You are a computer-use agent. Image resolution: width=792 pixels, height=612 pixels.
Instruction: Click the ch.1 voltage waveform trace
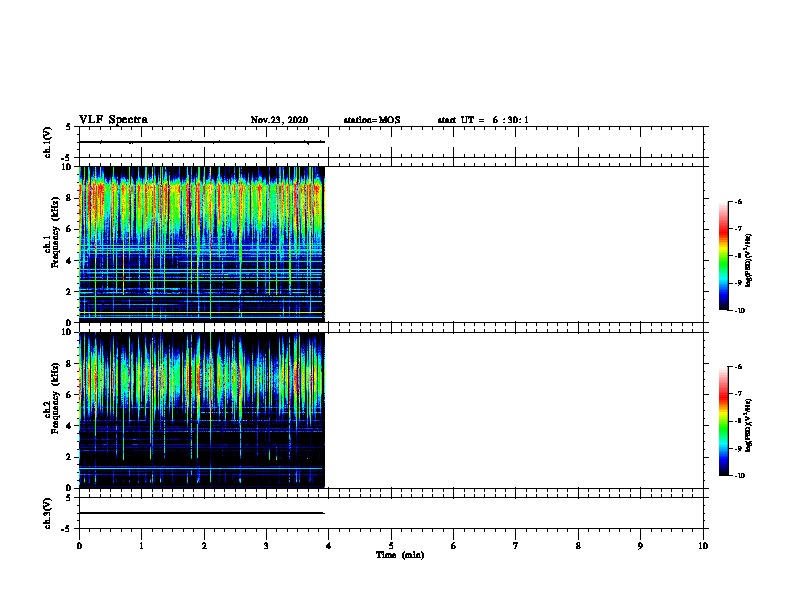[x=202, y=142]
